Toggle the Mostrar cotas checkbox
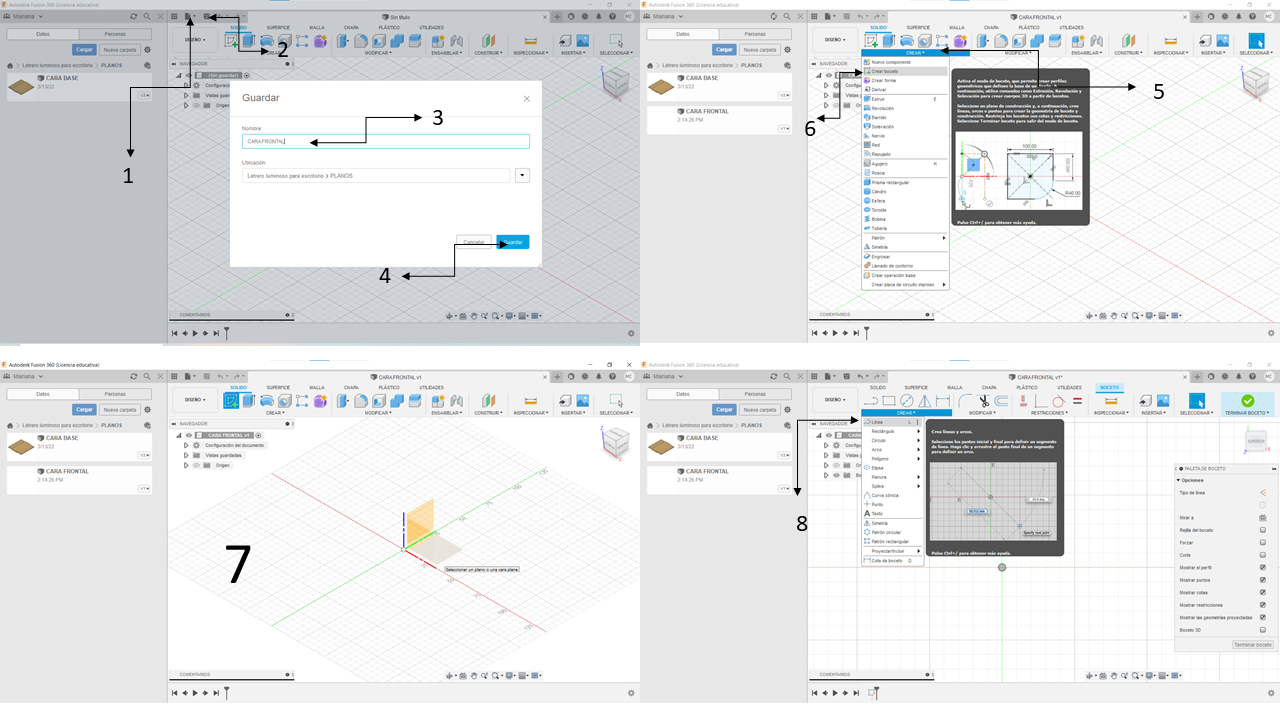Image resolution: width=1280 pixels, height=720 pixels. coord(1263,592)
